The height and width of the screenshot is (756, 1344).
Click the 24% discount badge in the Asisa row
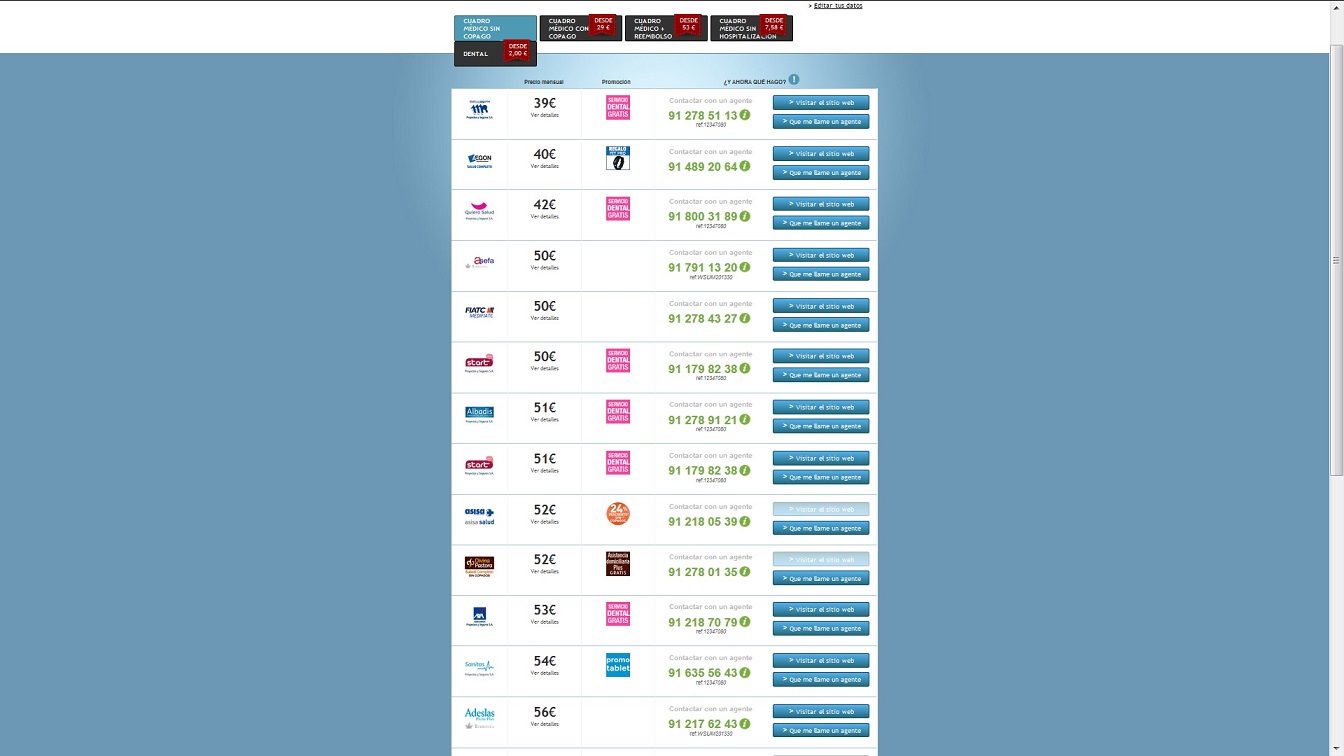coord(618,514)
